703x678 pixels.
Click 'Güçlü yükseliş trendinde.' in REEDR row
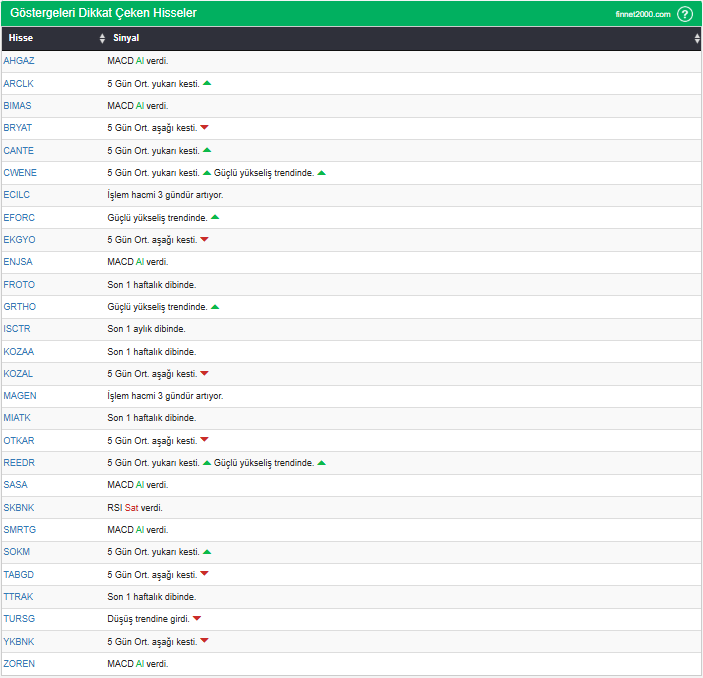click(264, 463)
